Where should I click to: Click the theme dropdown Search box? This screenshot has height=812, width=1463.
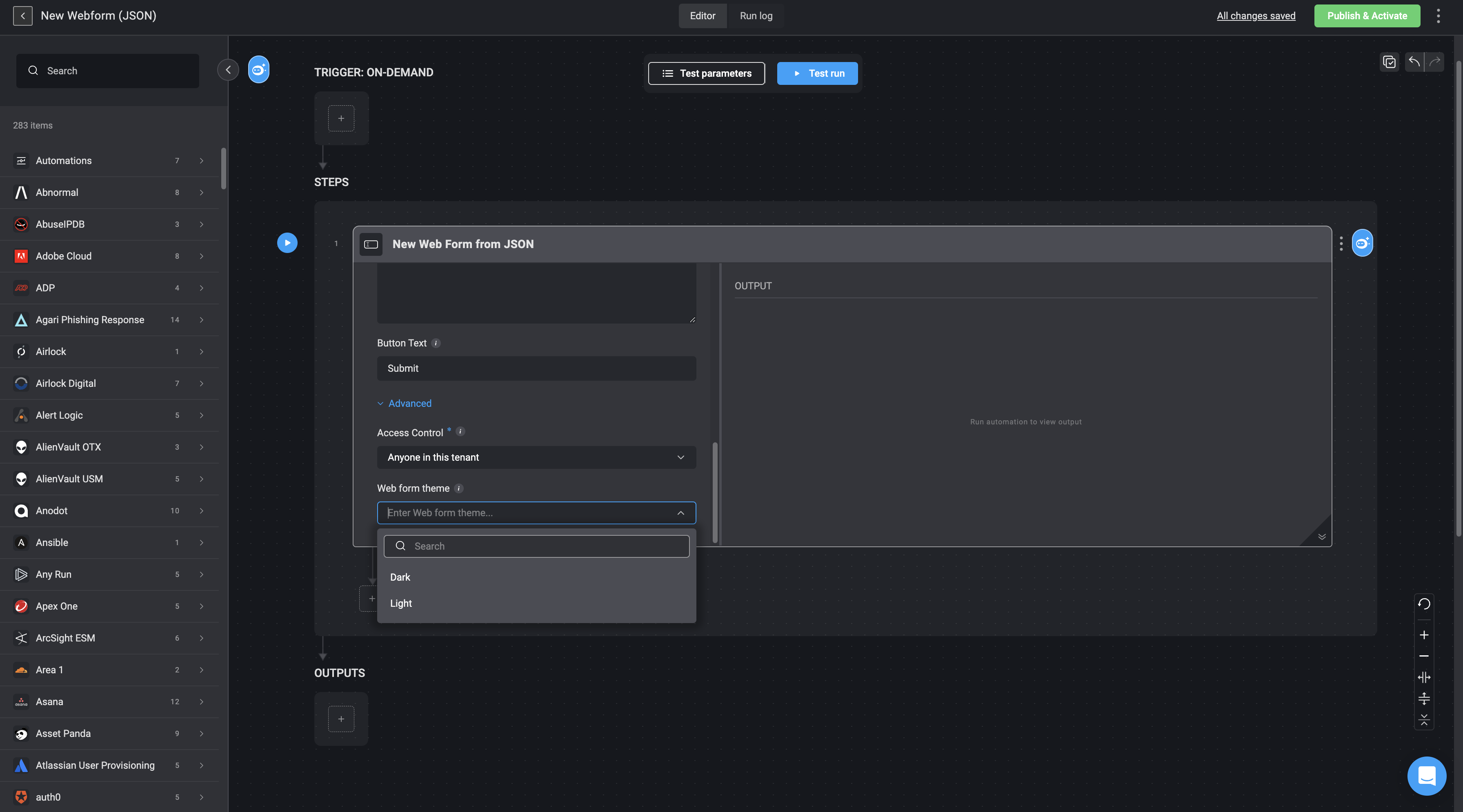(x=536, y=546)
